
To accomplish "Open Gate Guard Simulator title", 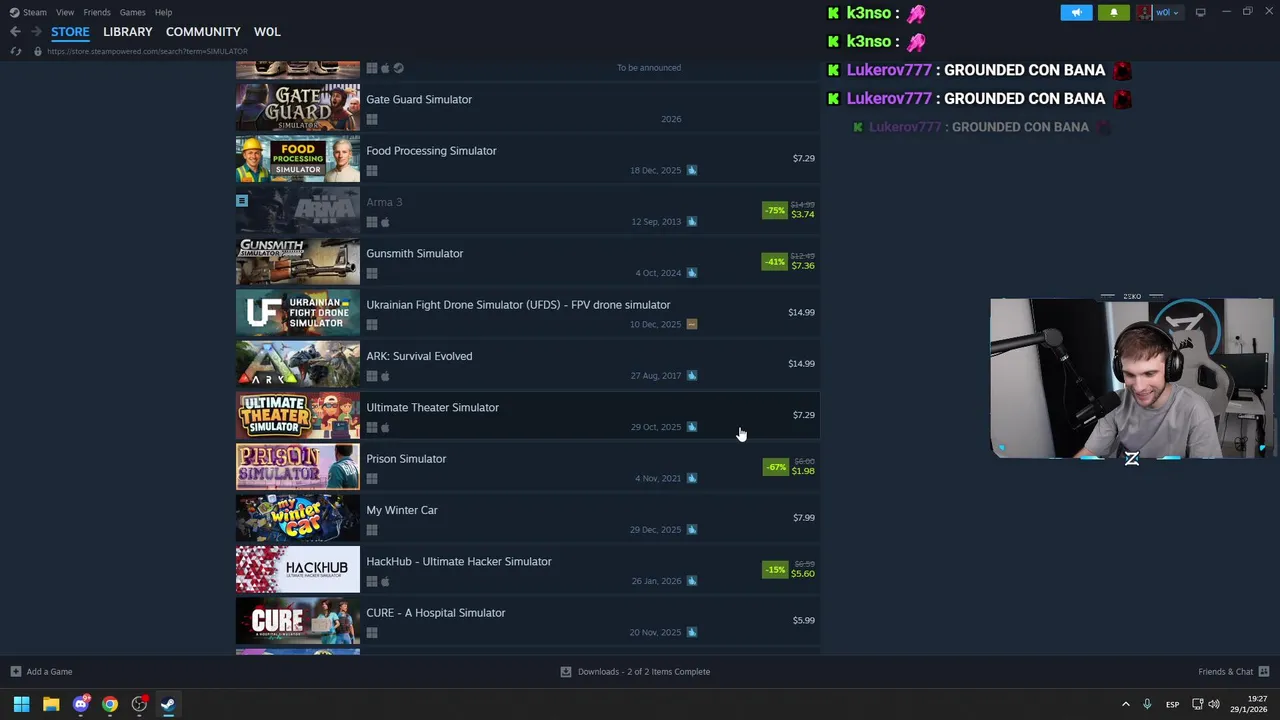I will click(419, 99).
